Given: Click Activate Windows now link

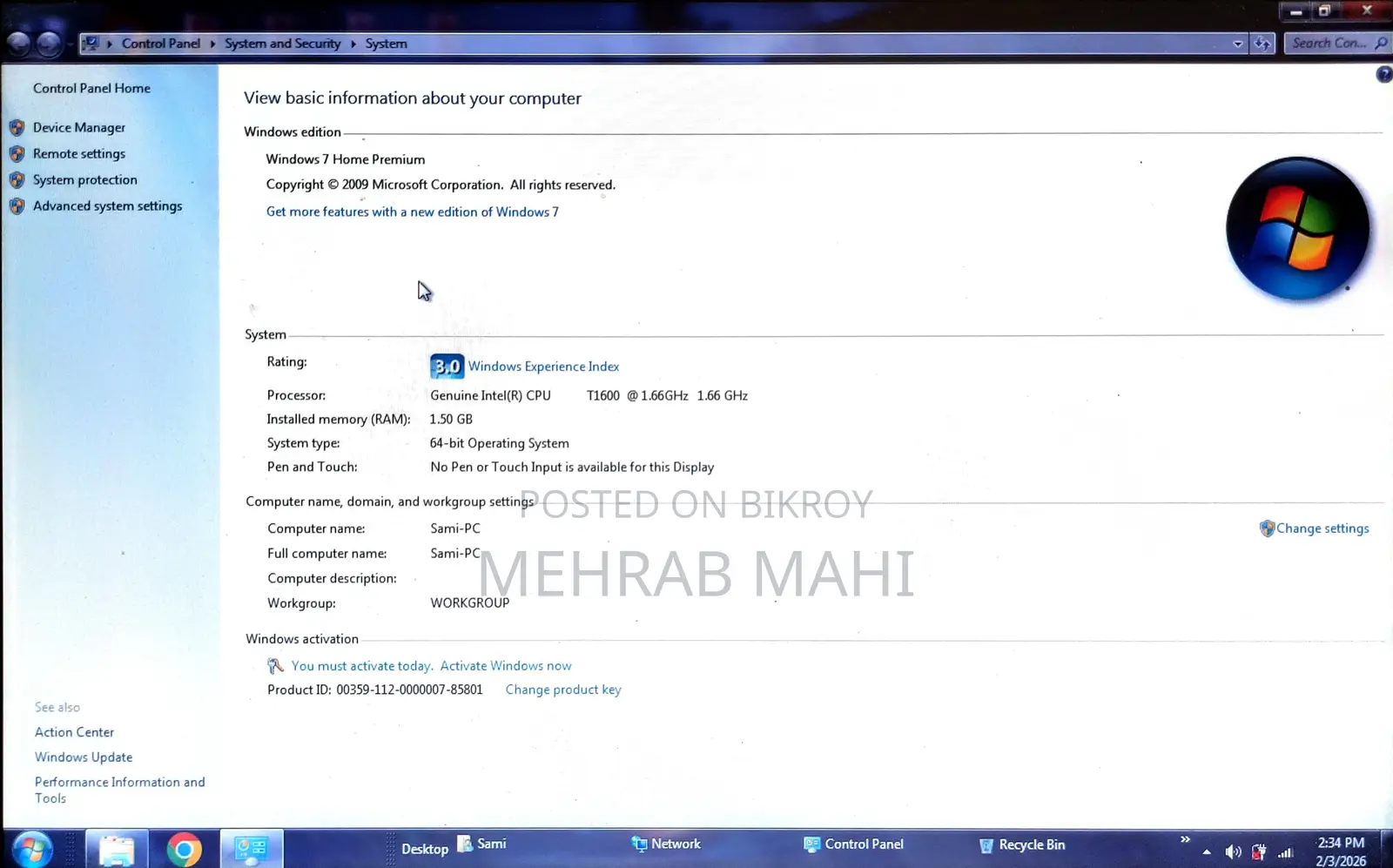Looking at the screenshot, I should [x=506, y=666].
